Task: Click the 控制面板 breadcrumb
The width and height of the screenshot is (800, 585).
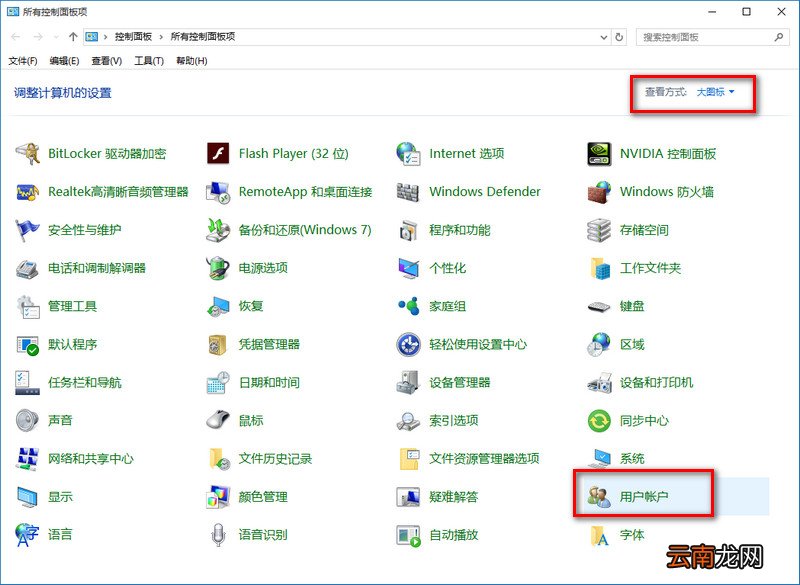Action: tap(133, 37)
